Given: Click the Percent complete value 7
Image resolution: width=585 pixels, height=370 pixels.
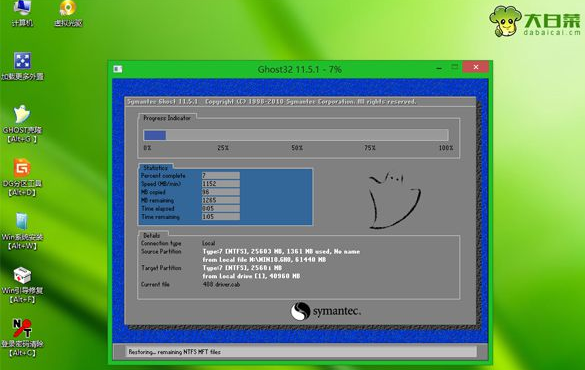Looking at the screenshot, I should (220, 175).
